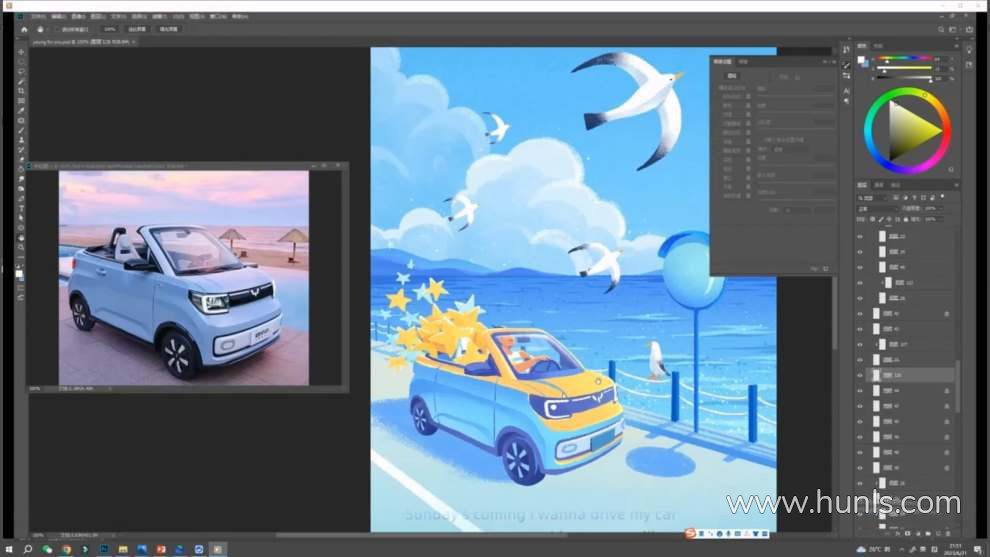Open the layer blend mode dropdown
Image resolution: width=990 pixels, height=557 pixels.
878,208
